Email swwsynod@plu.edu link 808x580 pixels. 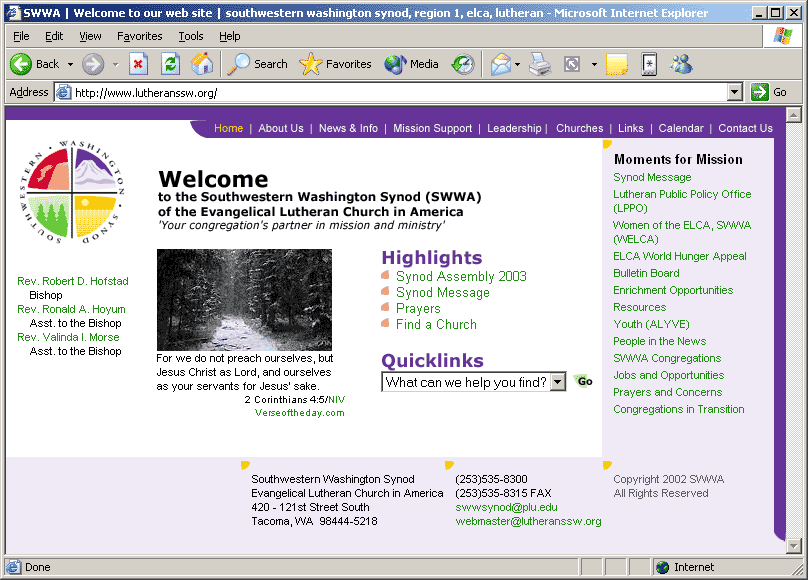coord(506,507)
